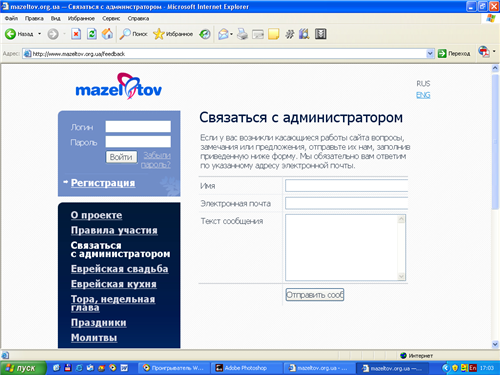Open the Еврейская свадьба link
The height and width of the screenshot is (375, 500).
tap(119, 269)
